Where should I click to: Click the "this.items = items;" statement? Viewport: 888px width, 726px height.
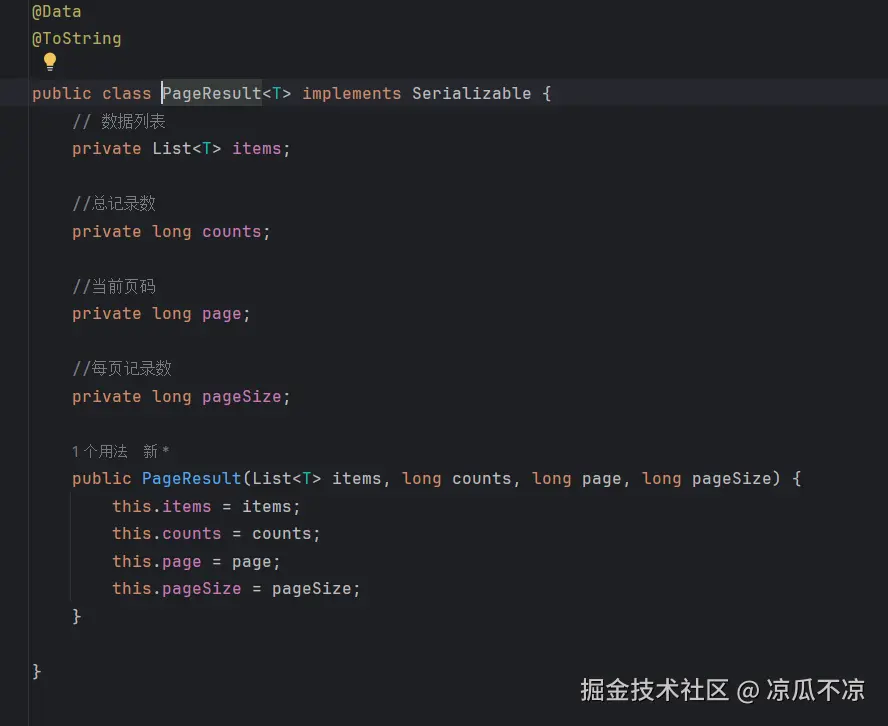[206, 507]
